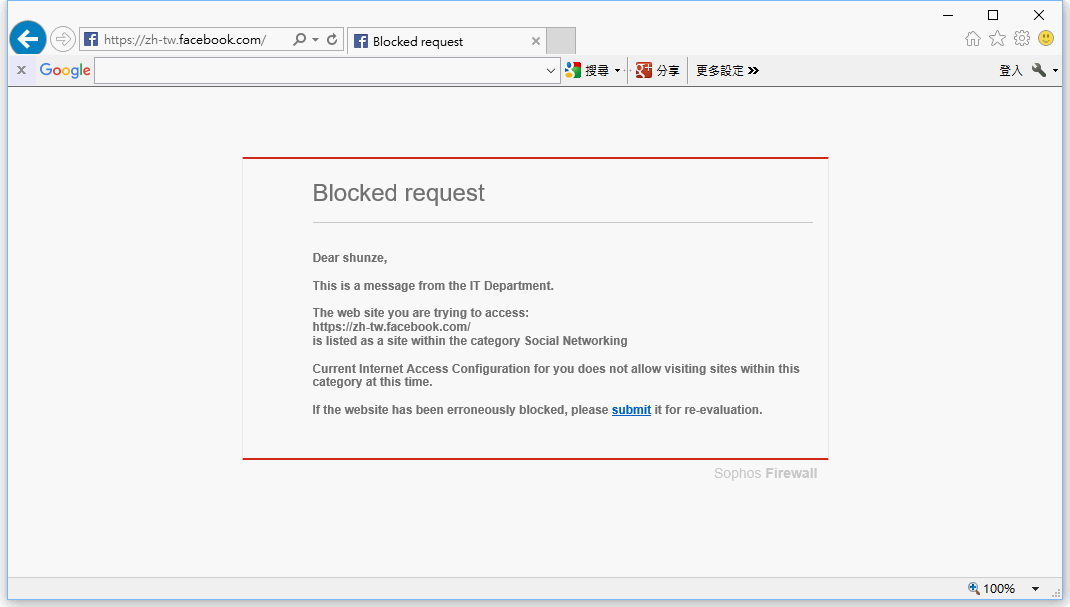Image resolution: width=1070 pixels, height=607 pixels.
Task: Refresh the page with reload icon
Action: [332, 40]
